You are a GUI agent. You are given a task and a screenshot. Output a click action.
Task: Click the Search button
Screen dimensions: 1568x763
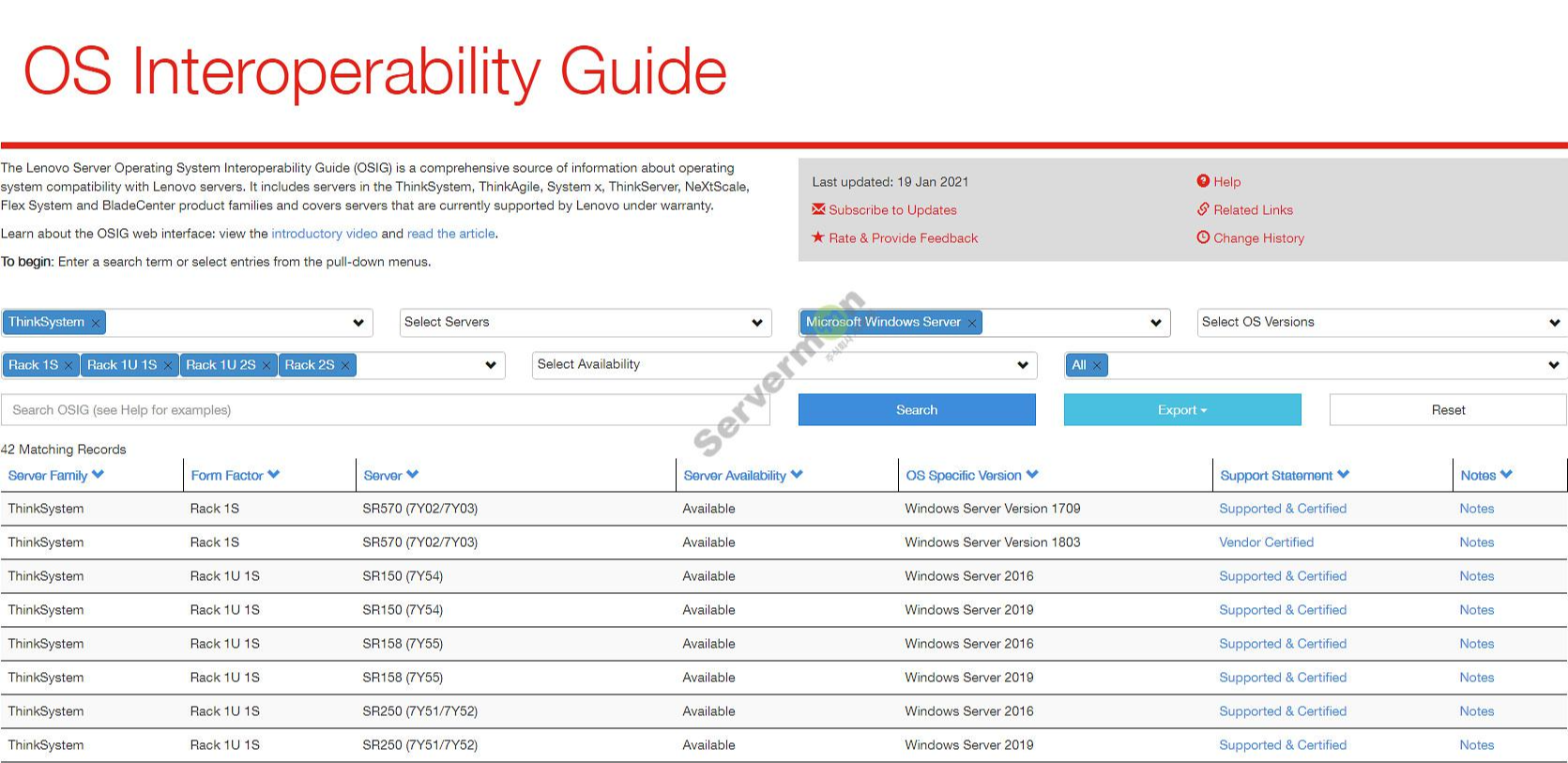coord(917,410)
